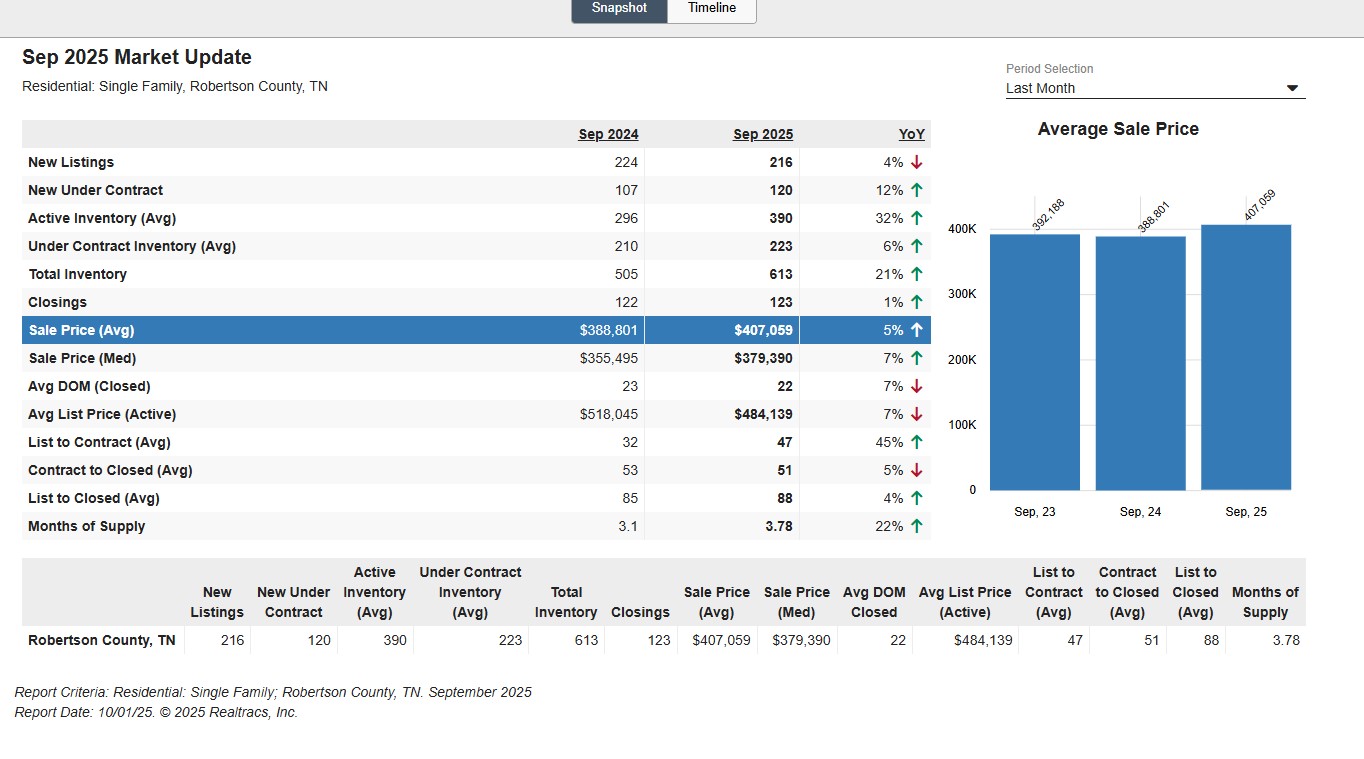Click the YoY column header

(x=911, y=134)
